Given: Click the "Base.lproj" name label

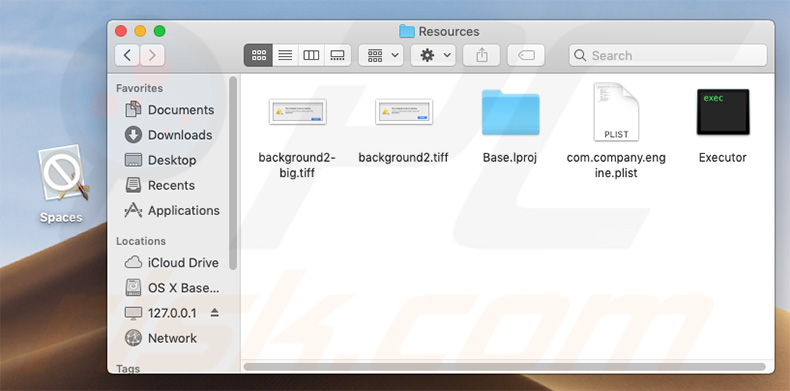Looking at the screenshot, I should click(x=510, y=158).
